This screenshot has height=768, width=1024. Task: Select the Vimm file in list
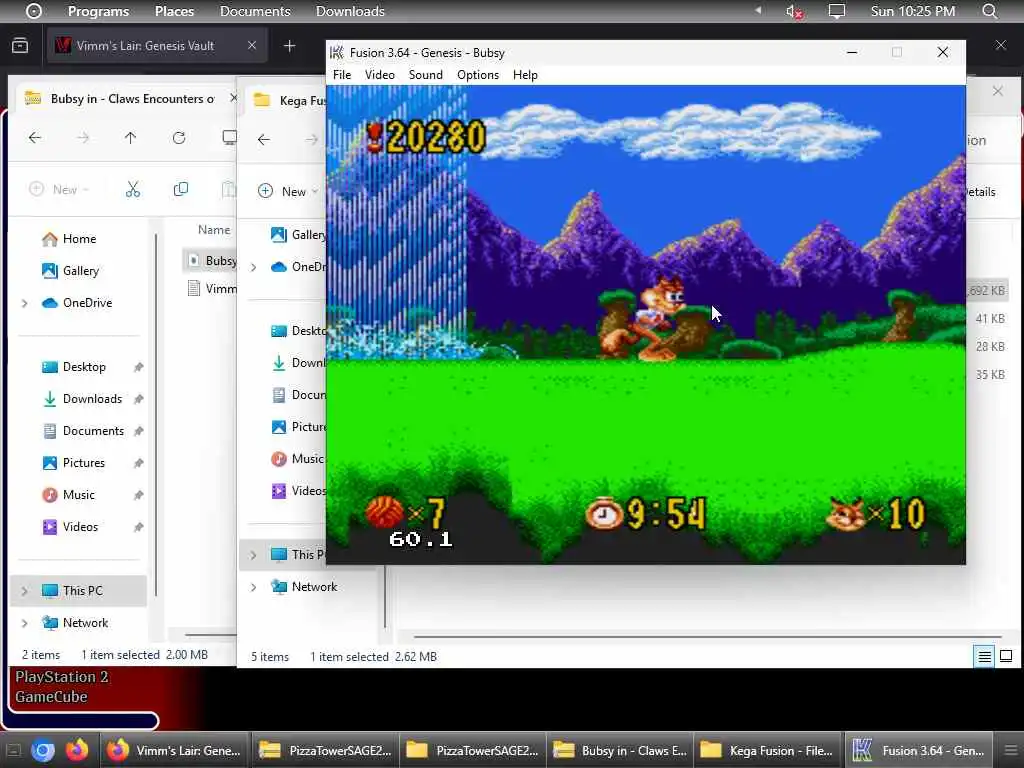point(210,289)
